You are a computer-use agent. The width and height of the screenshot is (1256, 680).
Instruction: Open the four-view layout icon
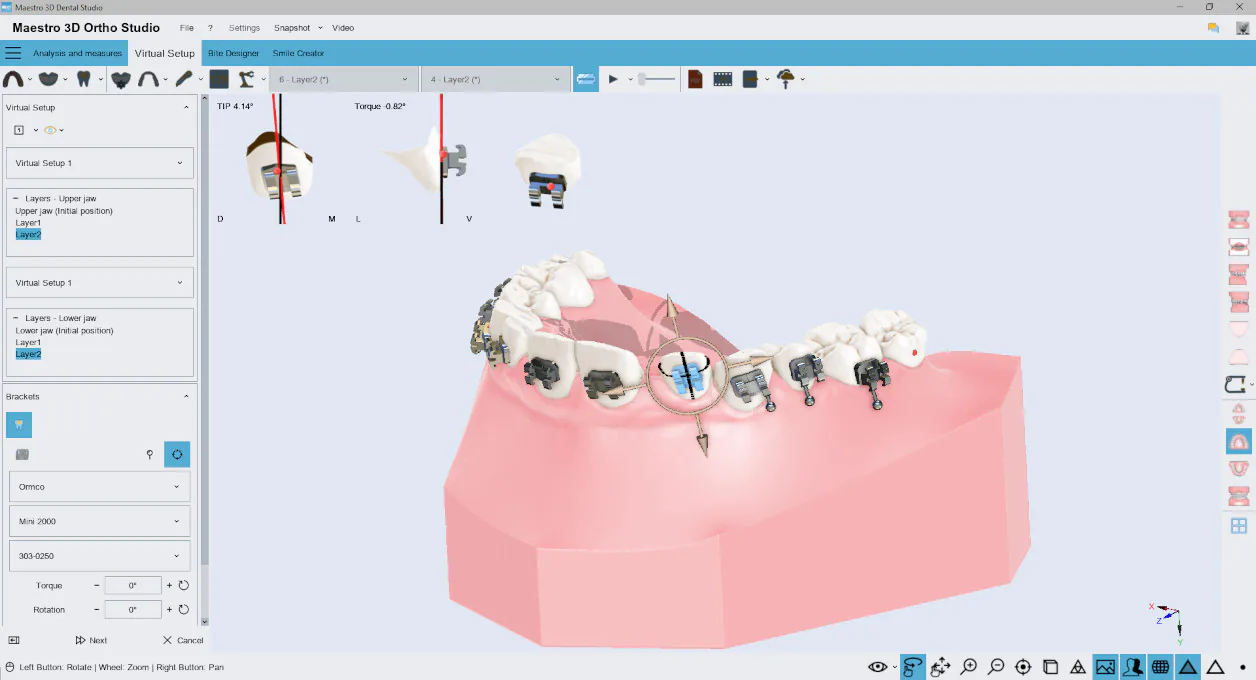(1239, 525)
